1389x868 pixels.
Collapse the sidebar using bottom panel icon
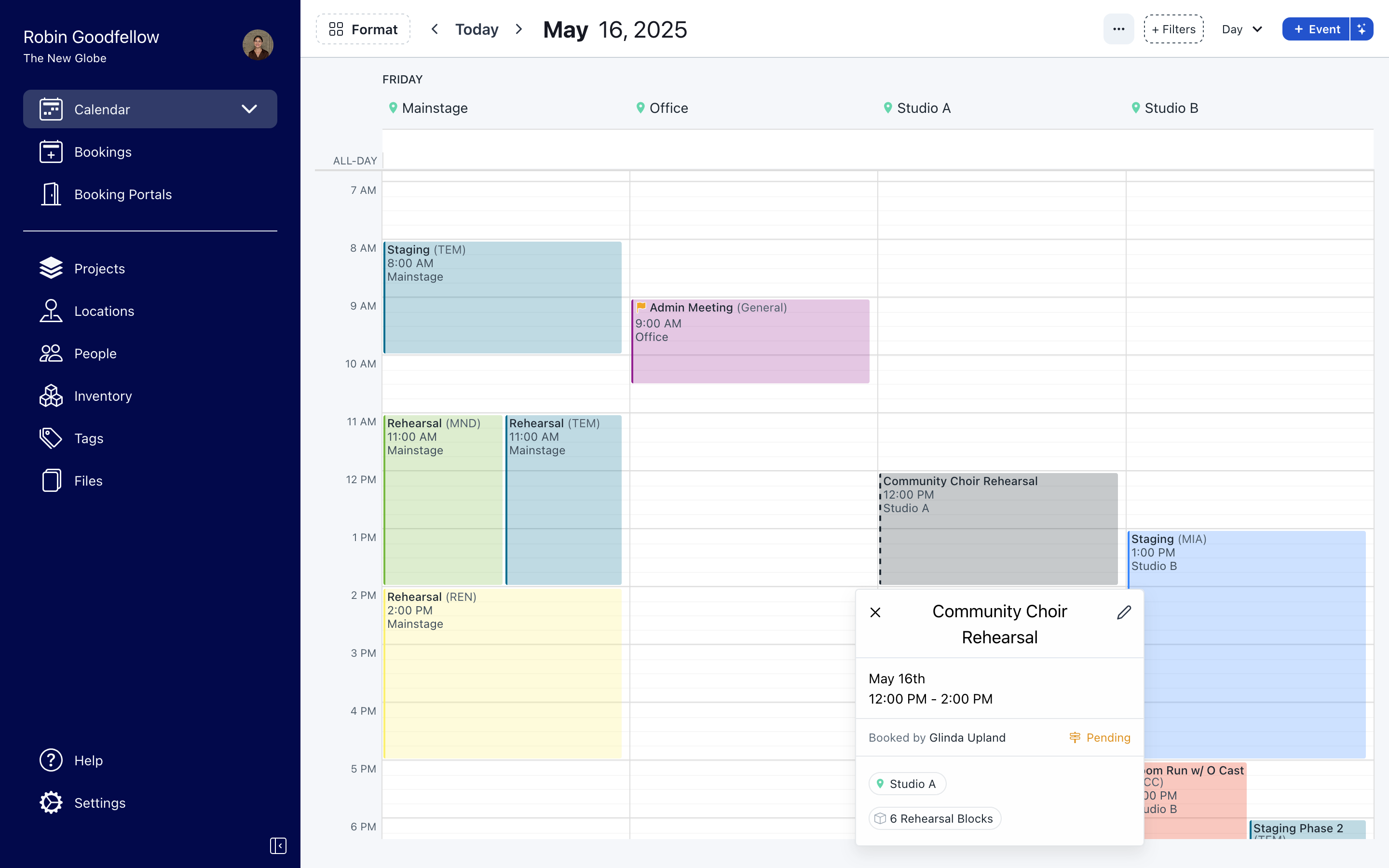(x=278, y=846)
